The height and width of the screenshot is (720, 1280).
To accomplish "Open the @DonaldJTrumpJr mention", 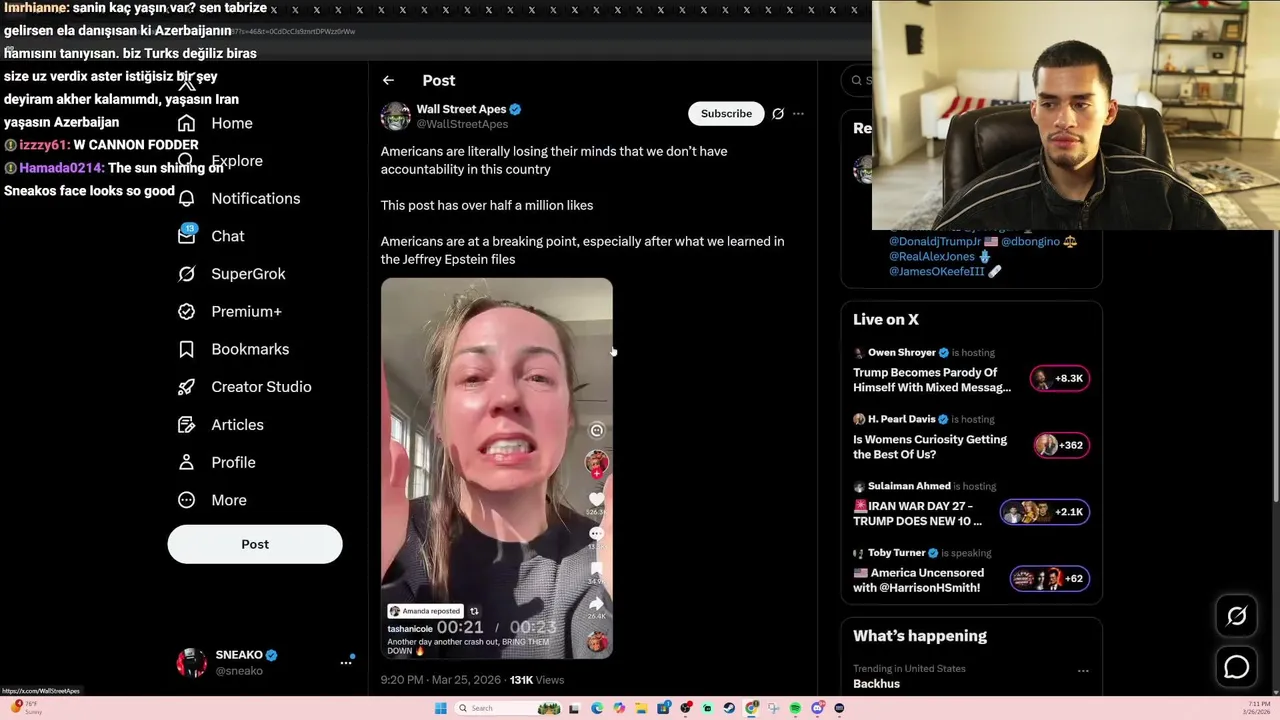I will pos(934,241).
